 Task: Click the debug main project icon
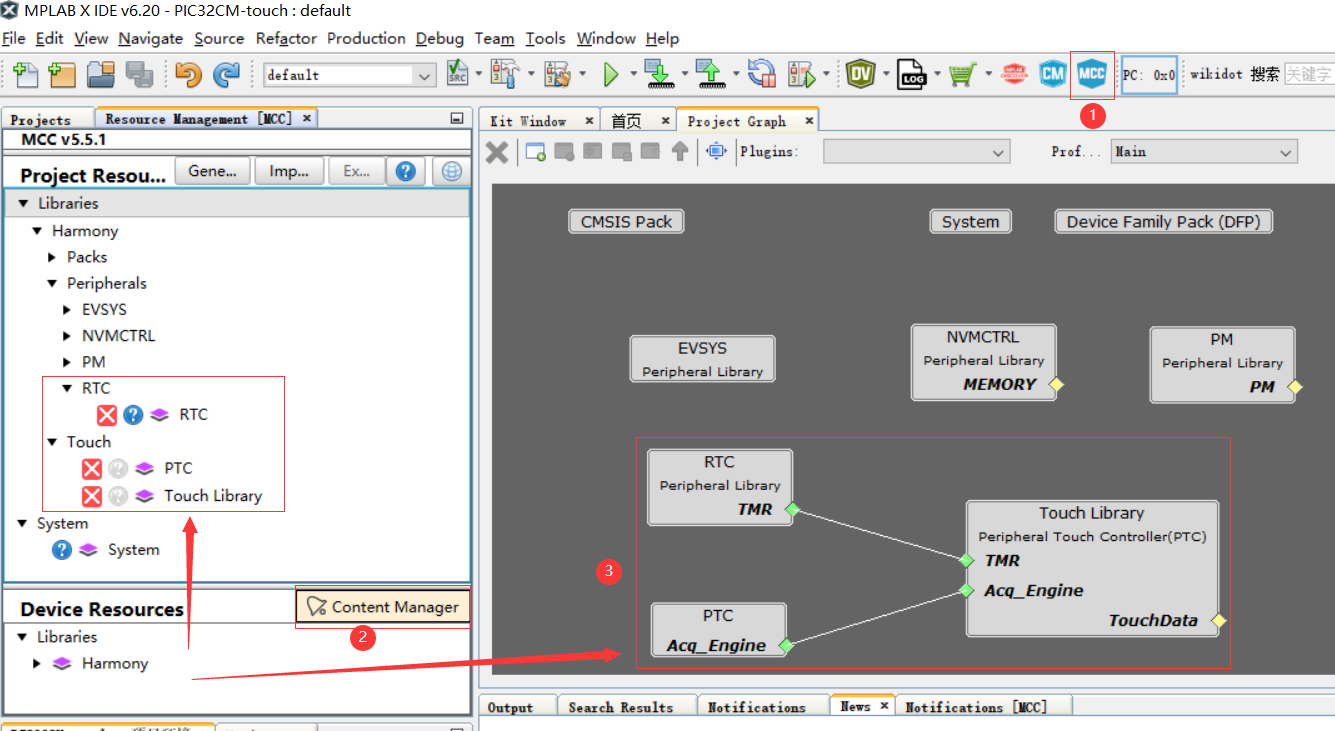(803, 74)
